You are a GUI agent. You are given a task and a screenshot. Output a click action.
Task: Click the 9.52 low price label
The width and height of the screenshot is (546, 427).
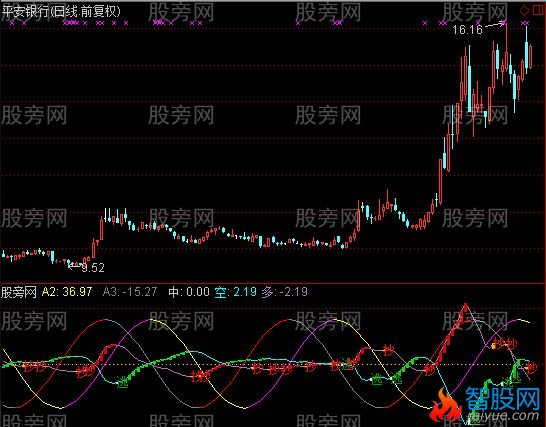pos(93,267)
